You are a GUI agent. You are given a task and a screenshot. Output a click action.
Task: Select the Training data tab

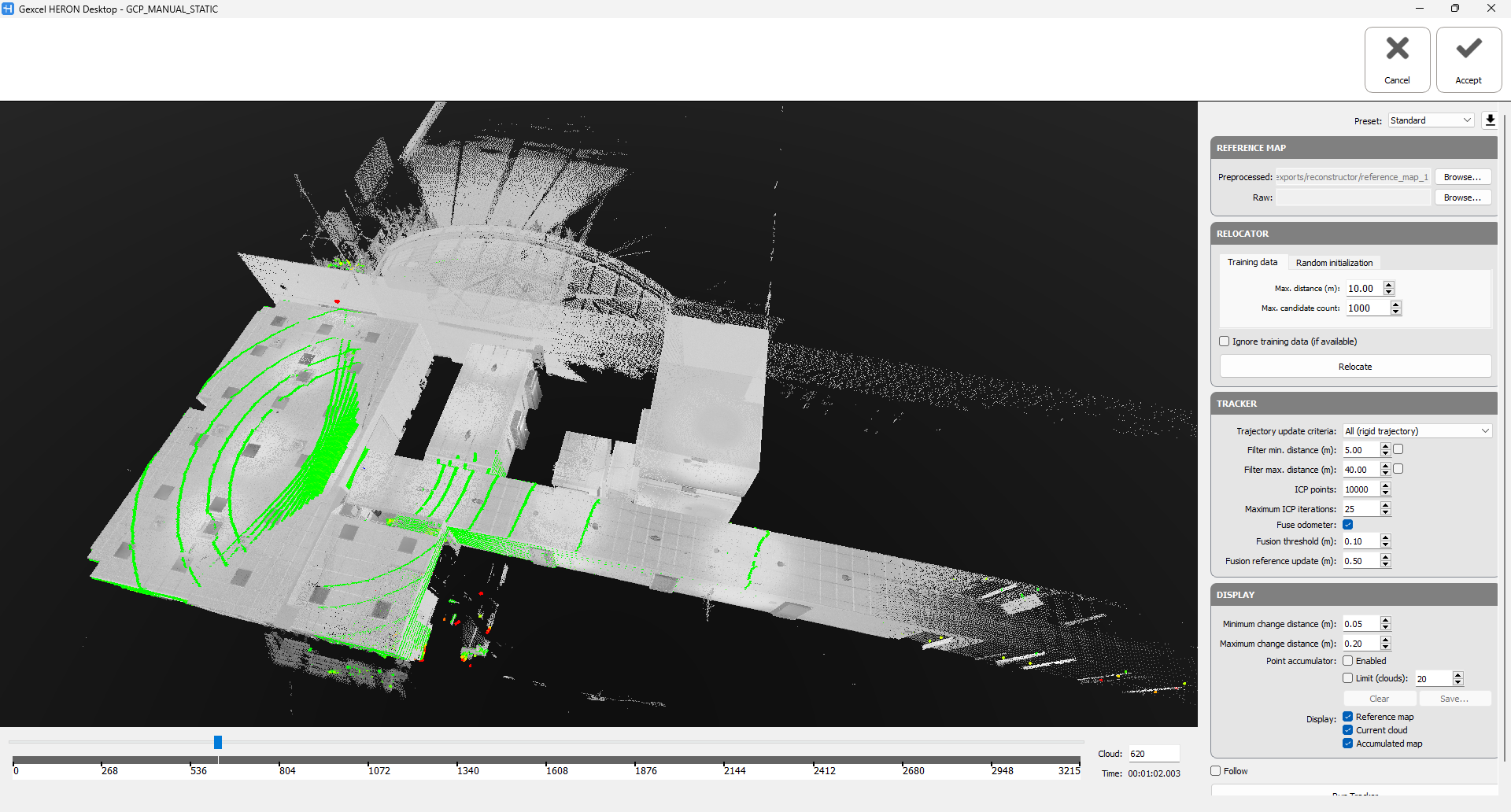tap(1252, 263)
